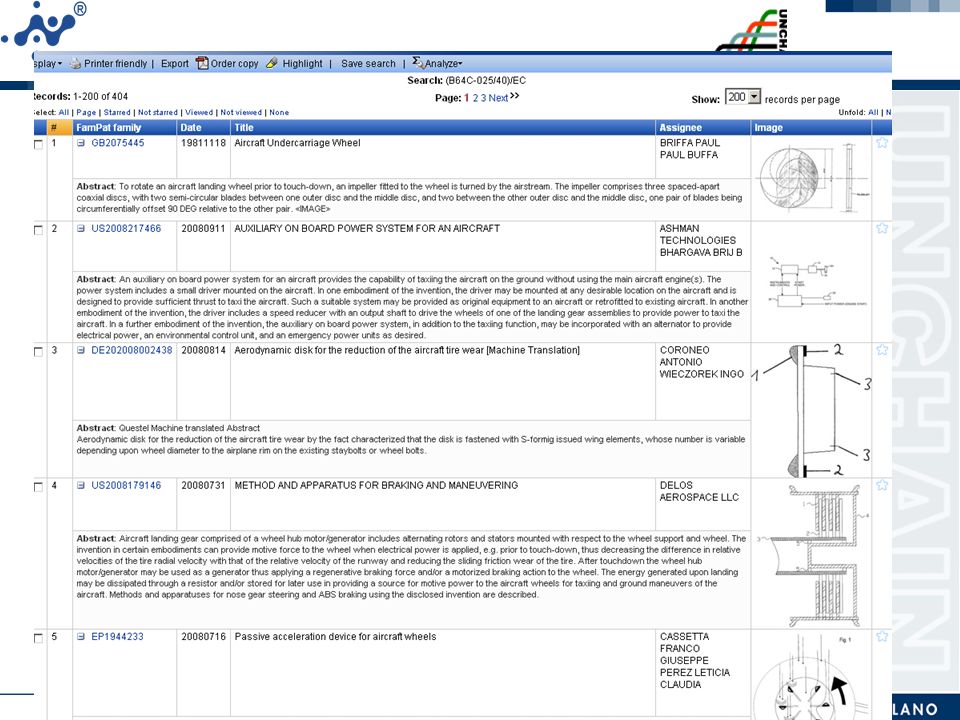Image resolution: width=960 pixels, height=720 pixels.
Task: Click the Next page link
Action: (498, 98)
